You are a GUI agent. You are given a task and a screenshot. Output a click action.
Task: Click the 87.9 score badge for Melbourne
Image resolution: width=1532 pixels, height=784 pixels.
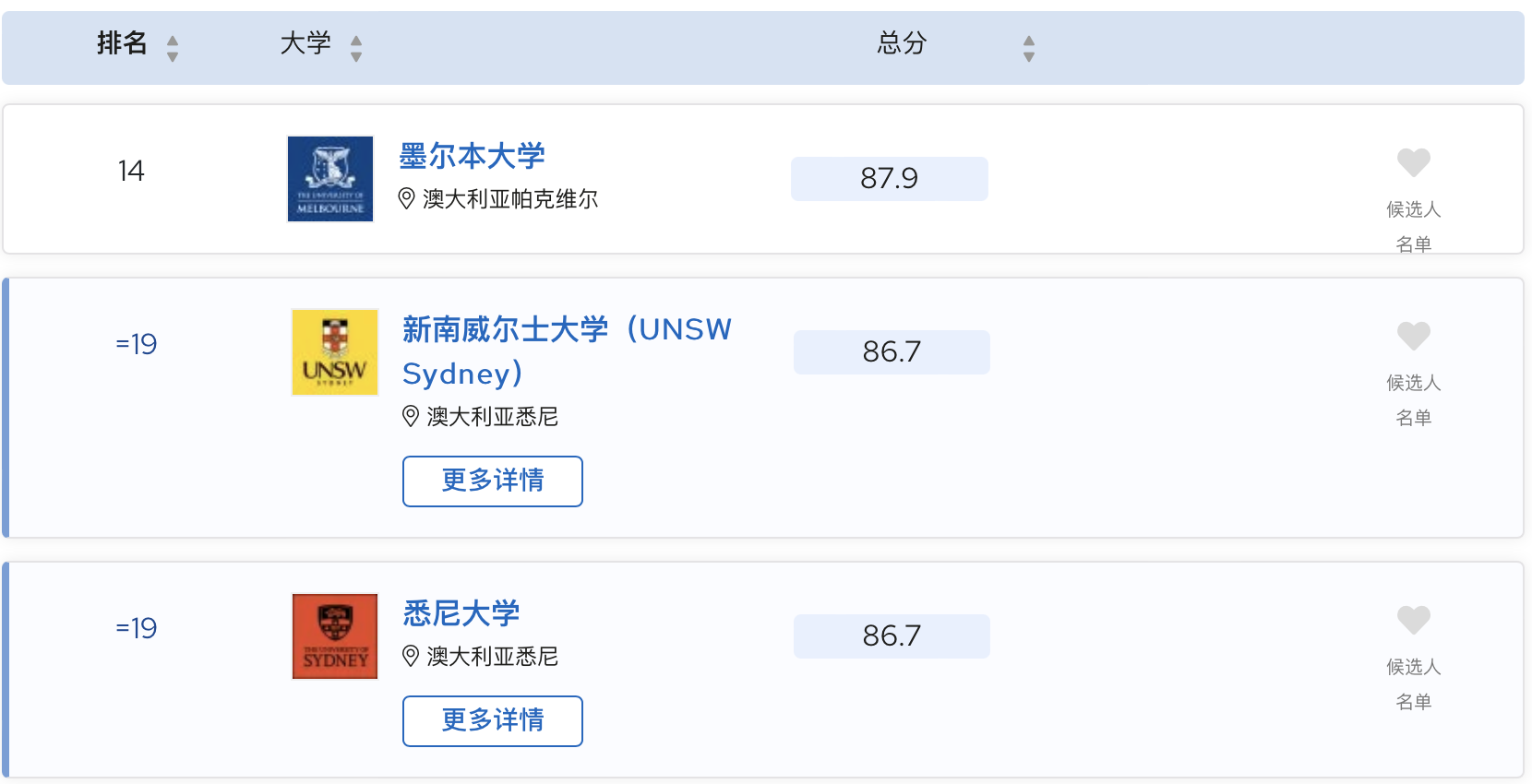[889, 179]
